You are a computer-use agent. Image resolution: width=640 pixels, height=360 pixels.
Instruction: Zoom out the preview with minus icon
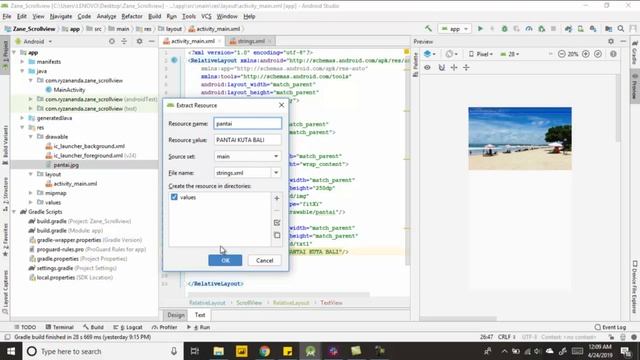pos(562,54)
